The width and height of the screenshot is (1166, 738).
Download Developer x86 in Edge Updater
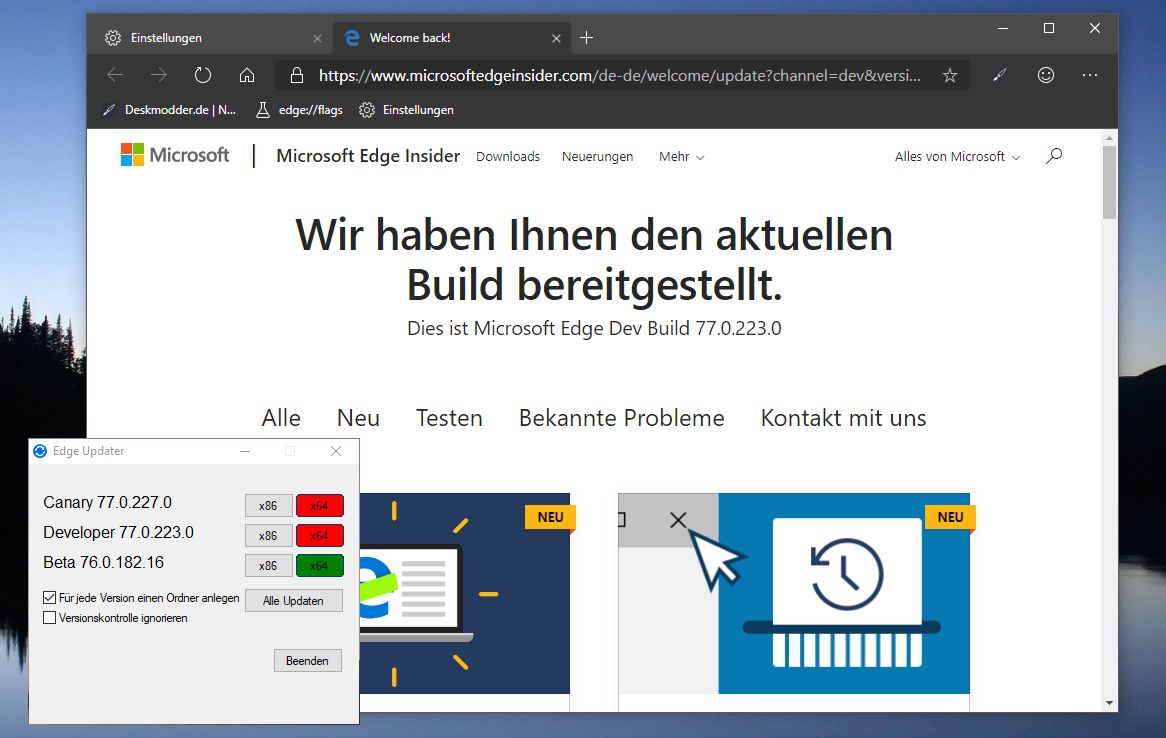click(268, 536)
